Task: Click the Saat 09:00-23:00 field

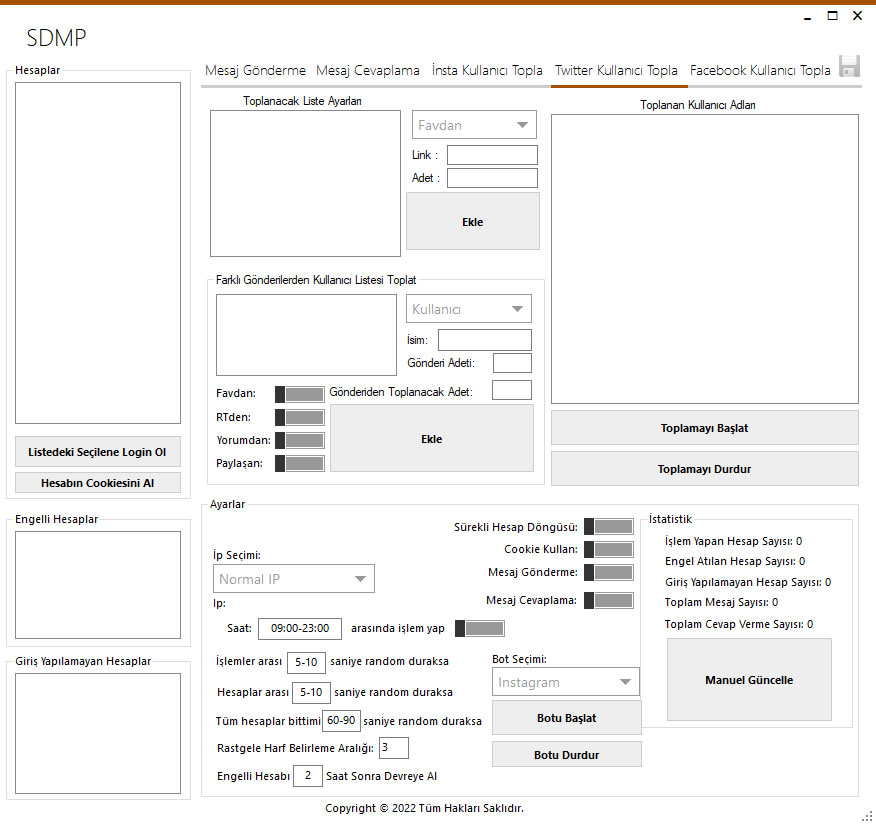Action: (300, 628)
